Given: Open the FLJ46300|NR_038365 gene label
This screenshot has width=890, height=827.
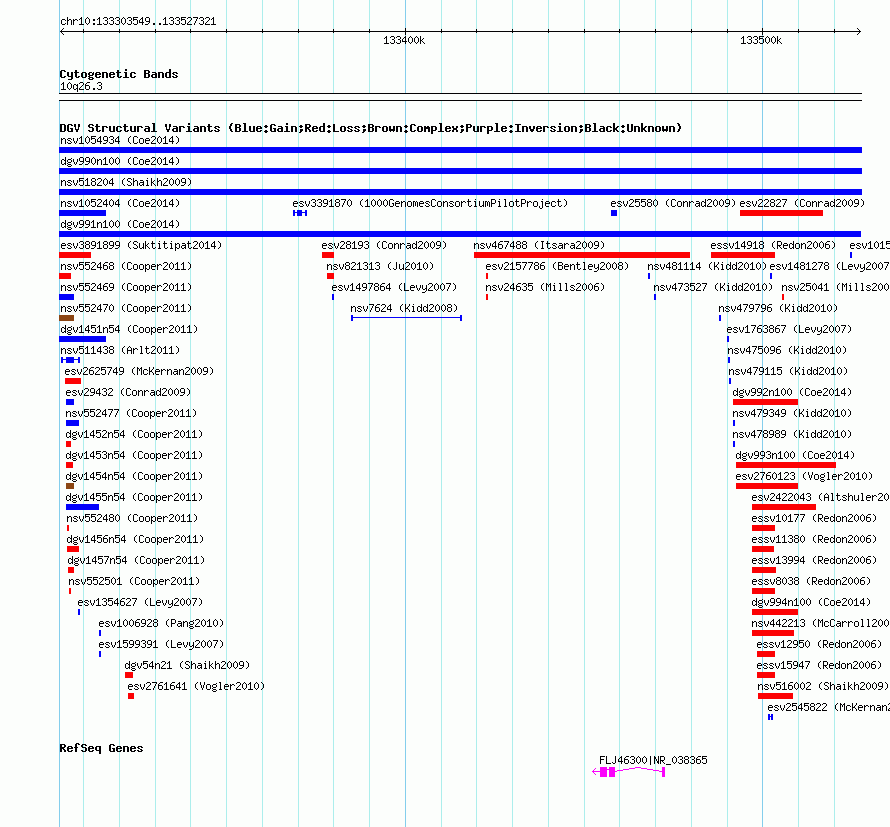Looking at the screenshot, I should pyautogui.click(x=653, y=760).
